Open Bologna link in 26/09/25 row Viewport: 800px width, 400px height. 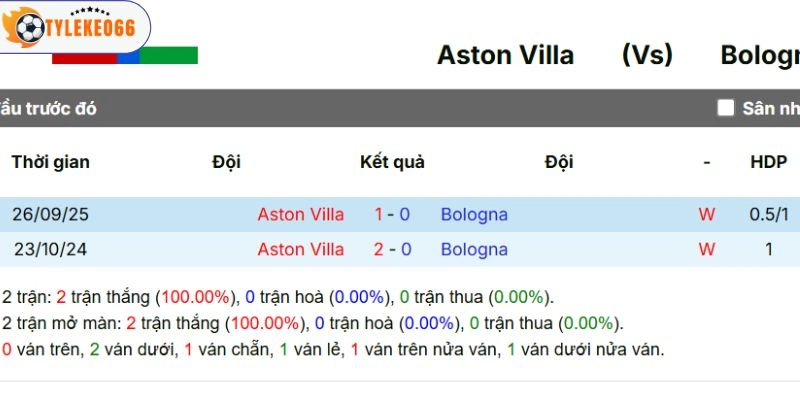point(474,214)
